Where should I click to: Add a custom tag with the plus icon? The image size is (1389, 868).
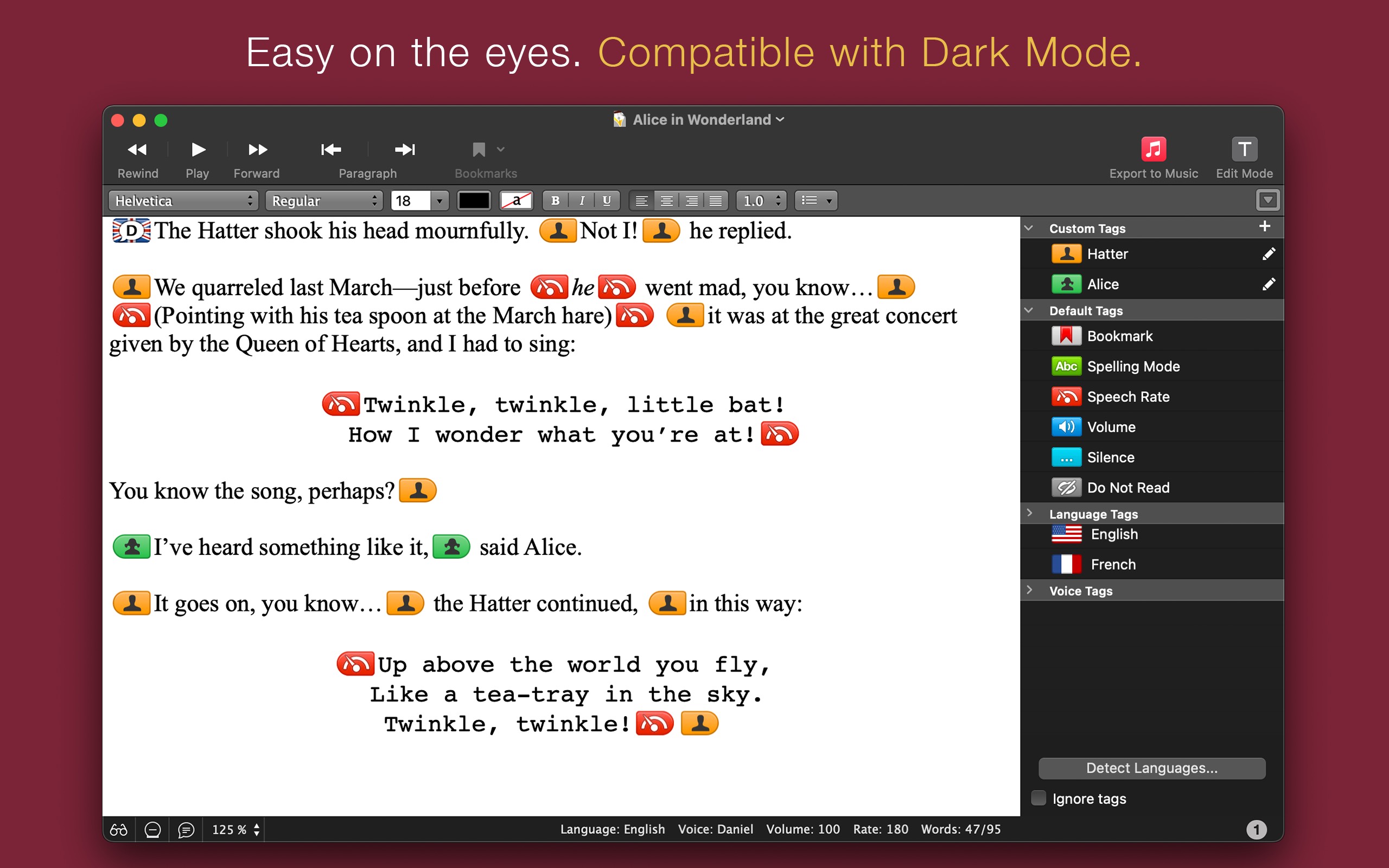coord(1264,227)
